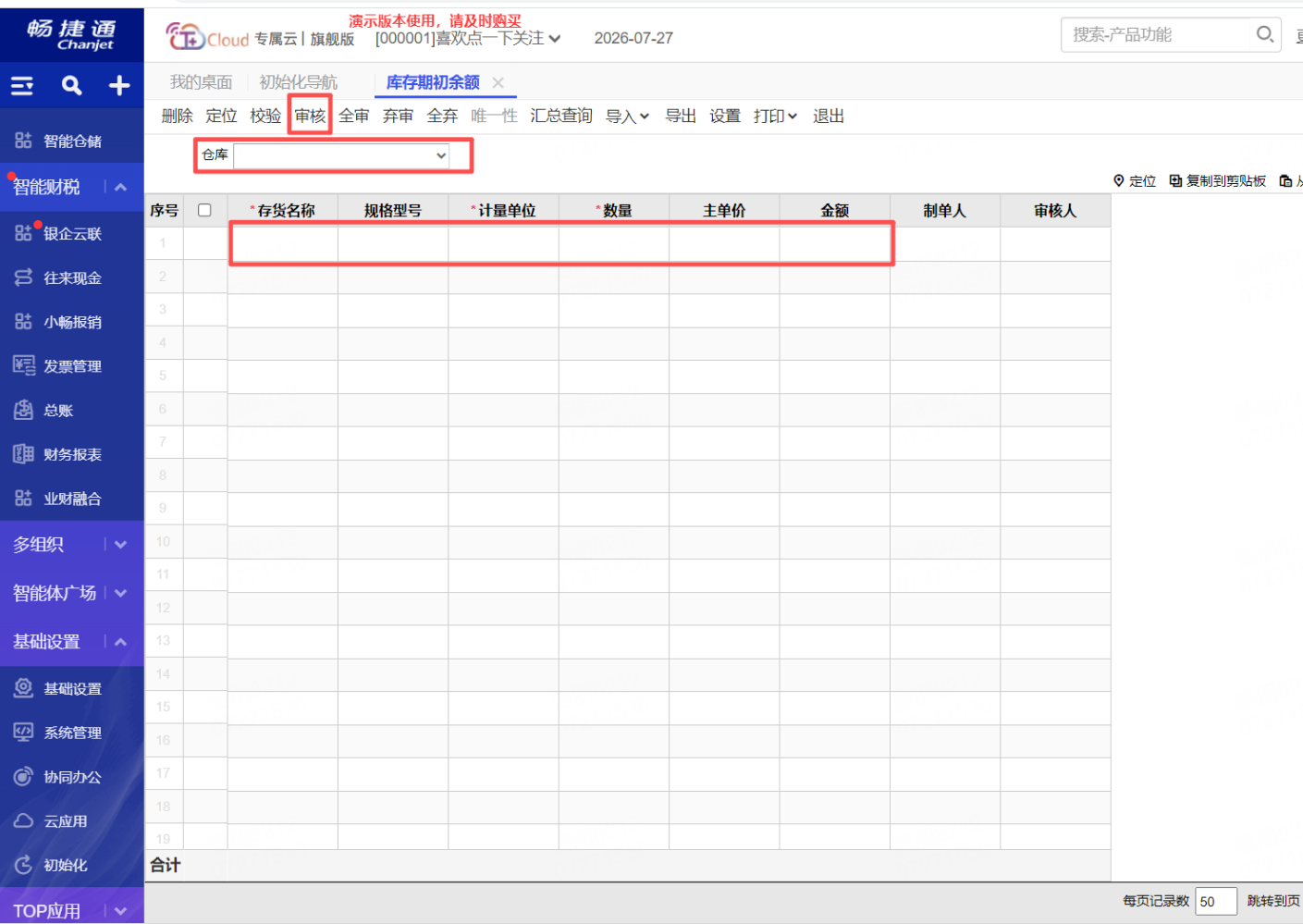
Task: Click the 审核人 column header
Action: click(x=1055, y=211)
